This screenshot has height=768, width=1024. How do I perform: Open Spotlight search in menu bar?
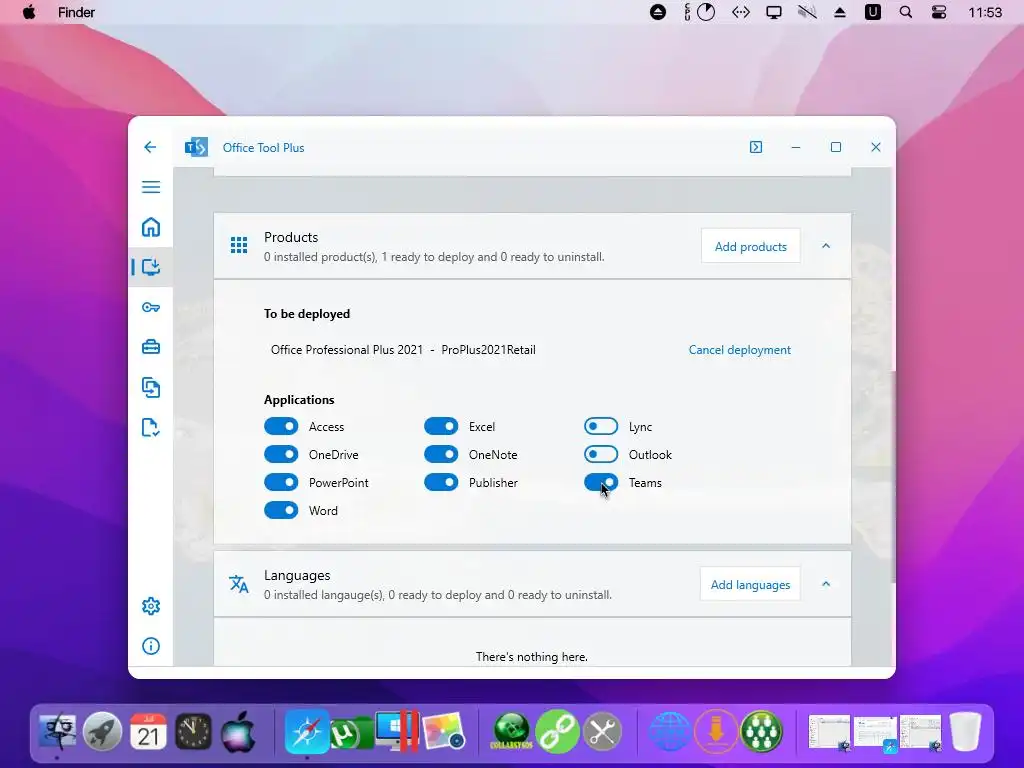906,12
